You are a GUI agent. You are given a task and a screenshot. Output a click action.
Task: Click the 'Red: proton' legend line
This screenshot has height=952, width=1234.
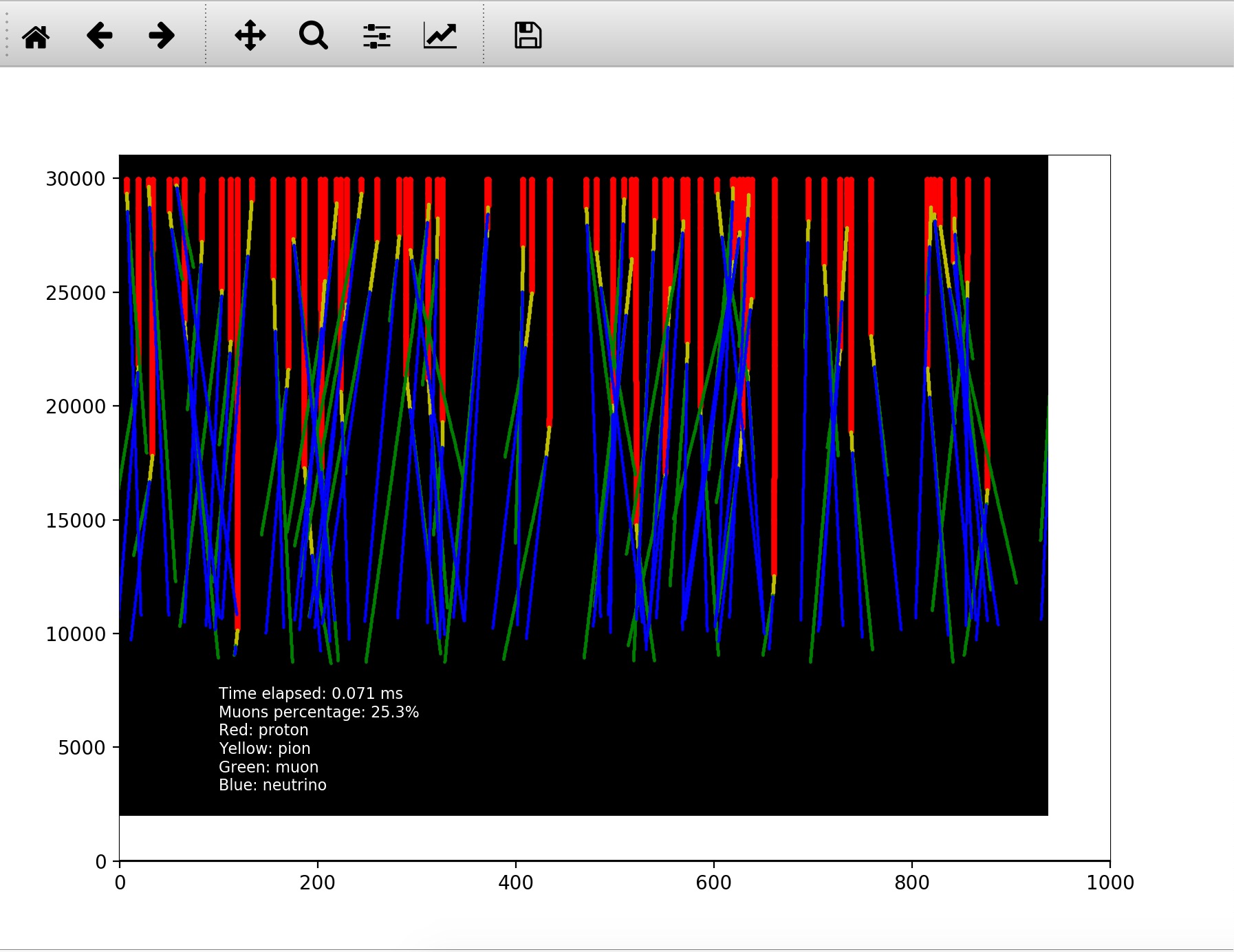(263, 730)
